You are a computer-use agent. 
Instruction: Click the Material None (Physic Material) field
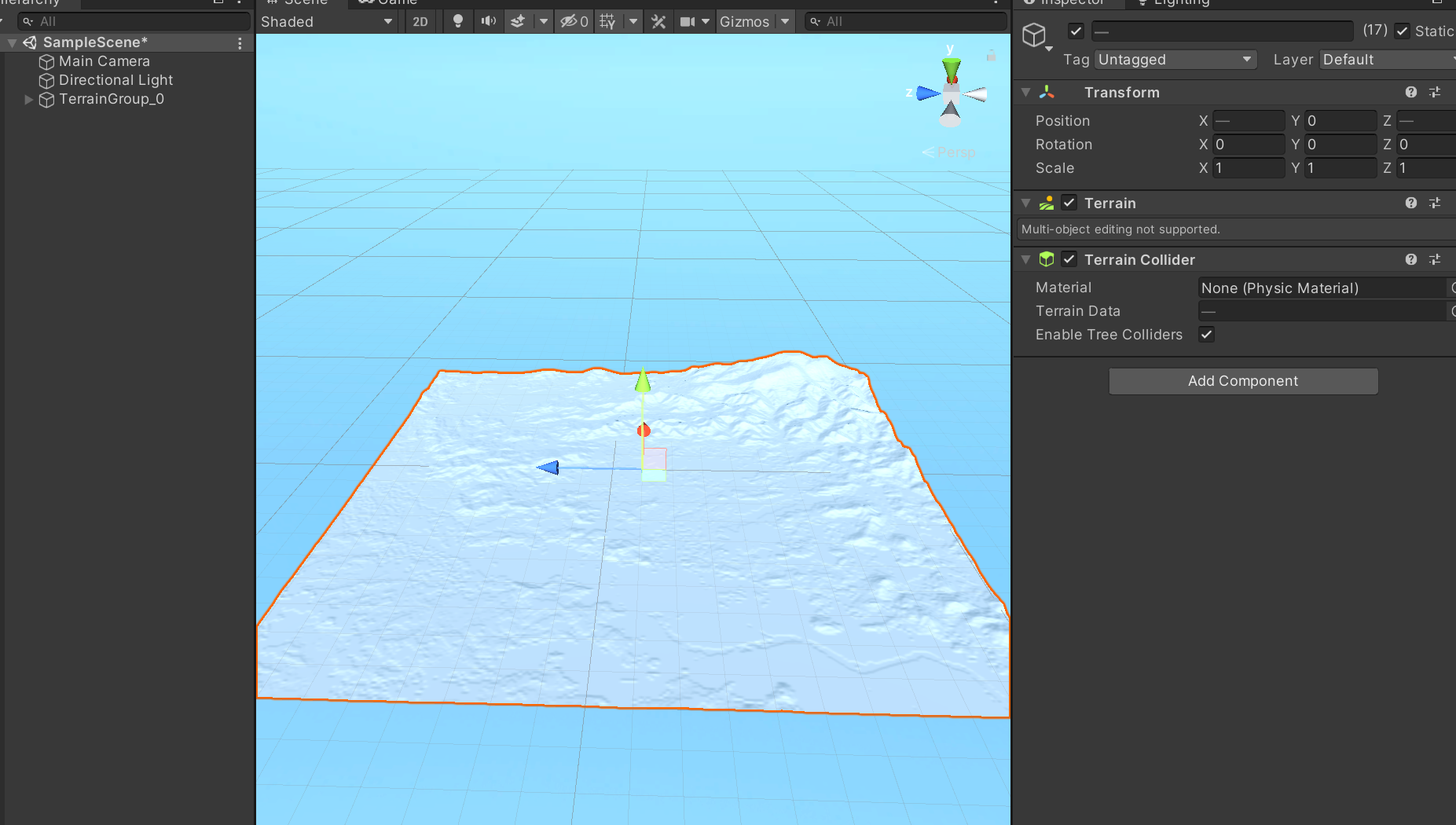point(1322,288)
